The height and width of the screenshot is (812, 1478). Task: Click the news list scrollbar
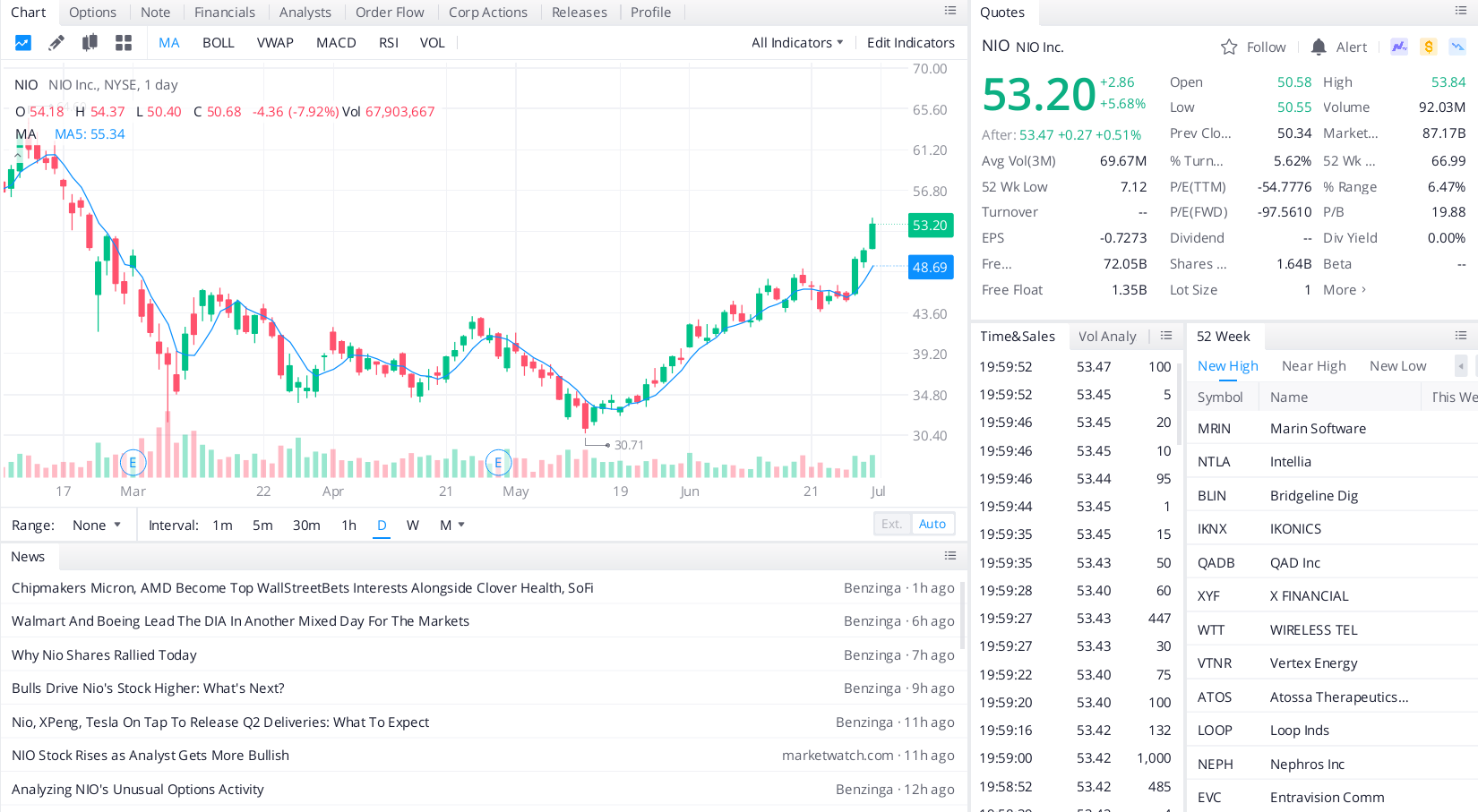963,615
